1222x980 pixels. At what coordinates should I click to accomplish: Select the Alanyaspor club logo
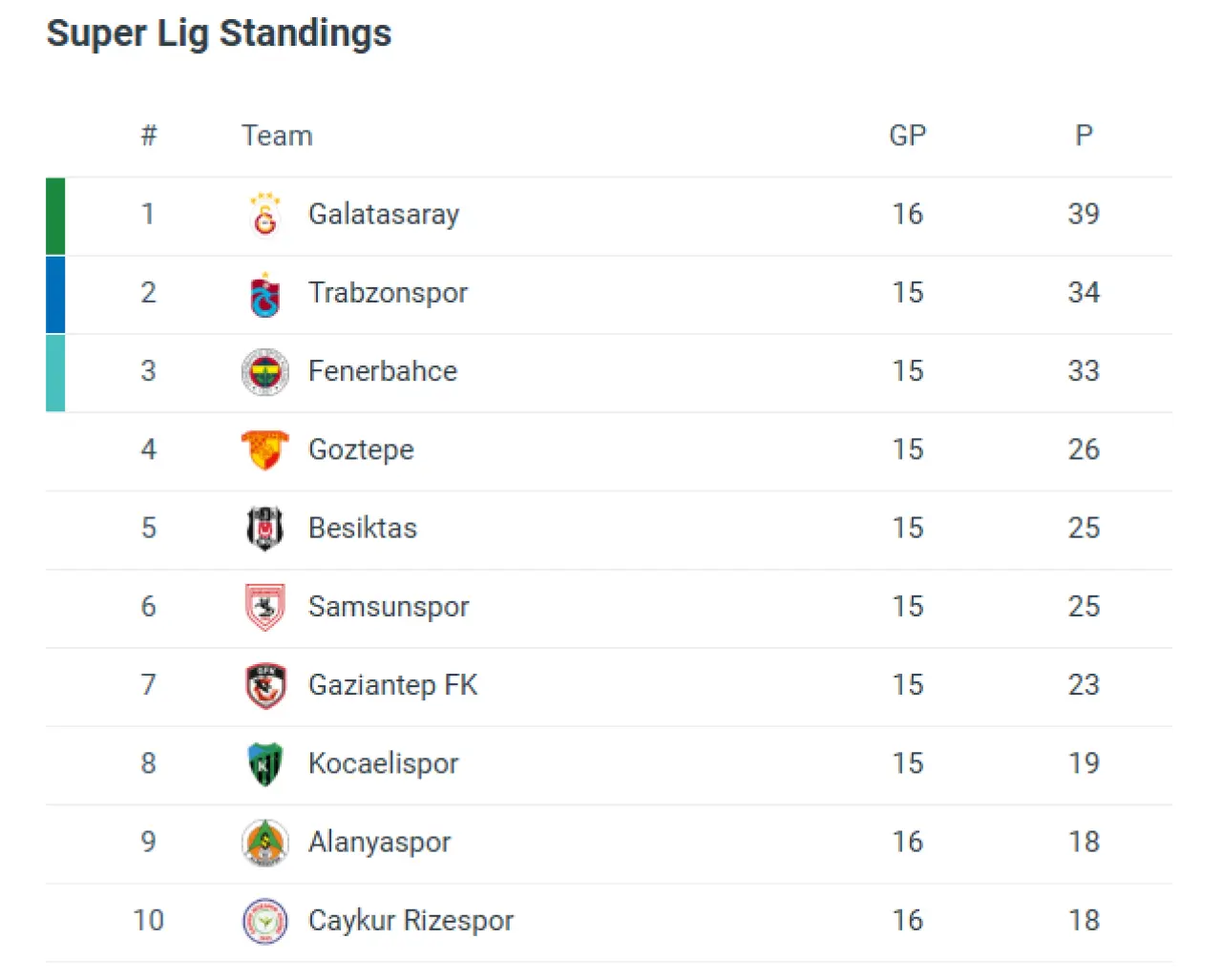(x=264, y=843)
